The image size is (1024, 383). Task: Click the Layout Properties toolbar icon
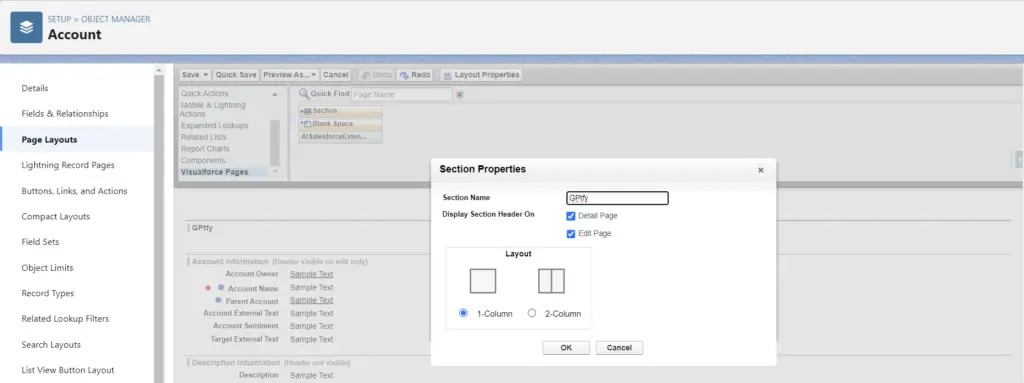(x=447, y=76)
